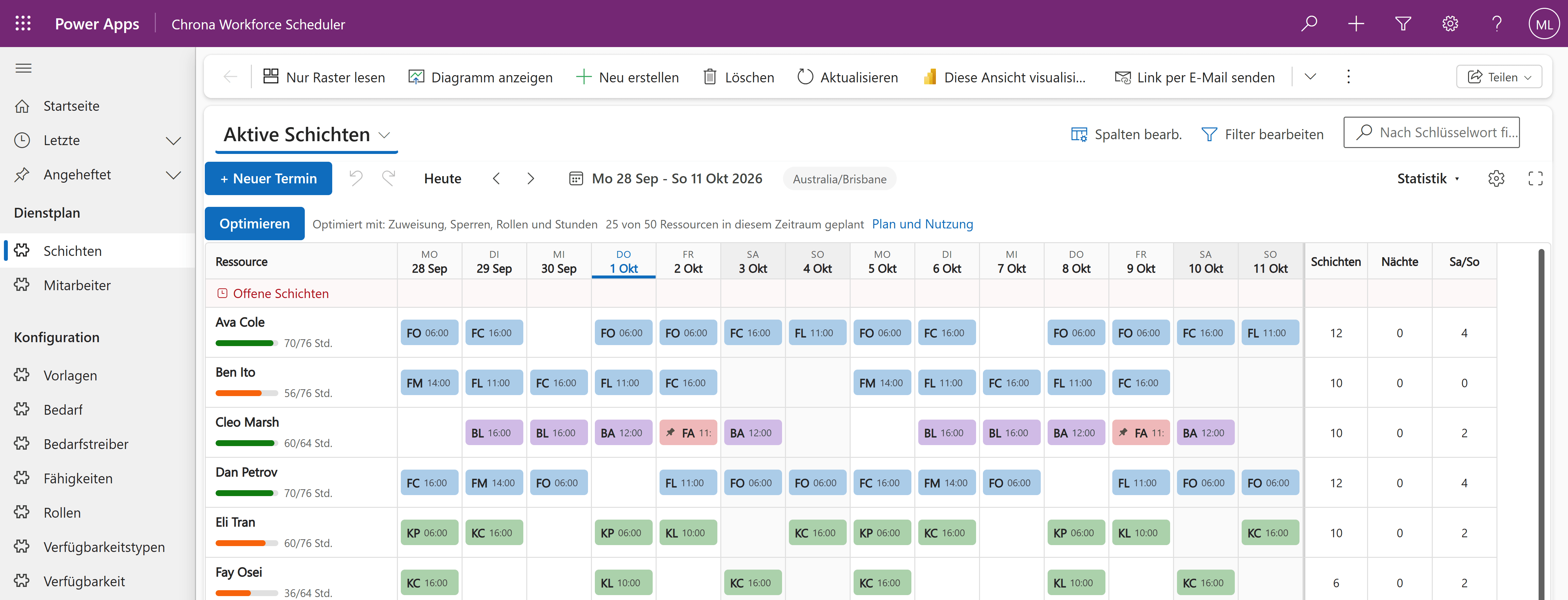
Task: Open the Statistik dropdown
Action: pos(1428,178)
